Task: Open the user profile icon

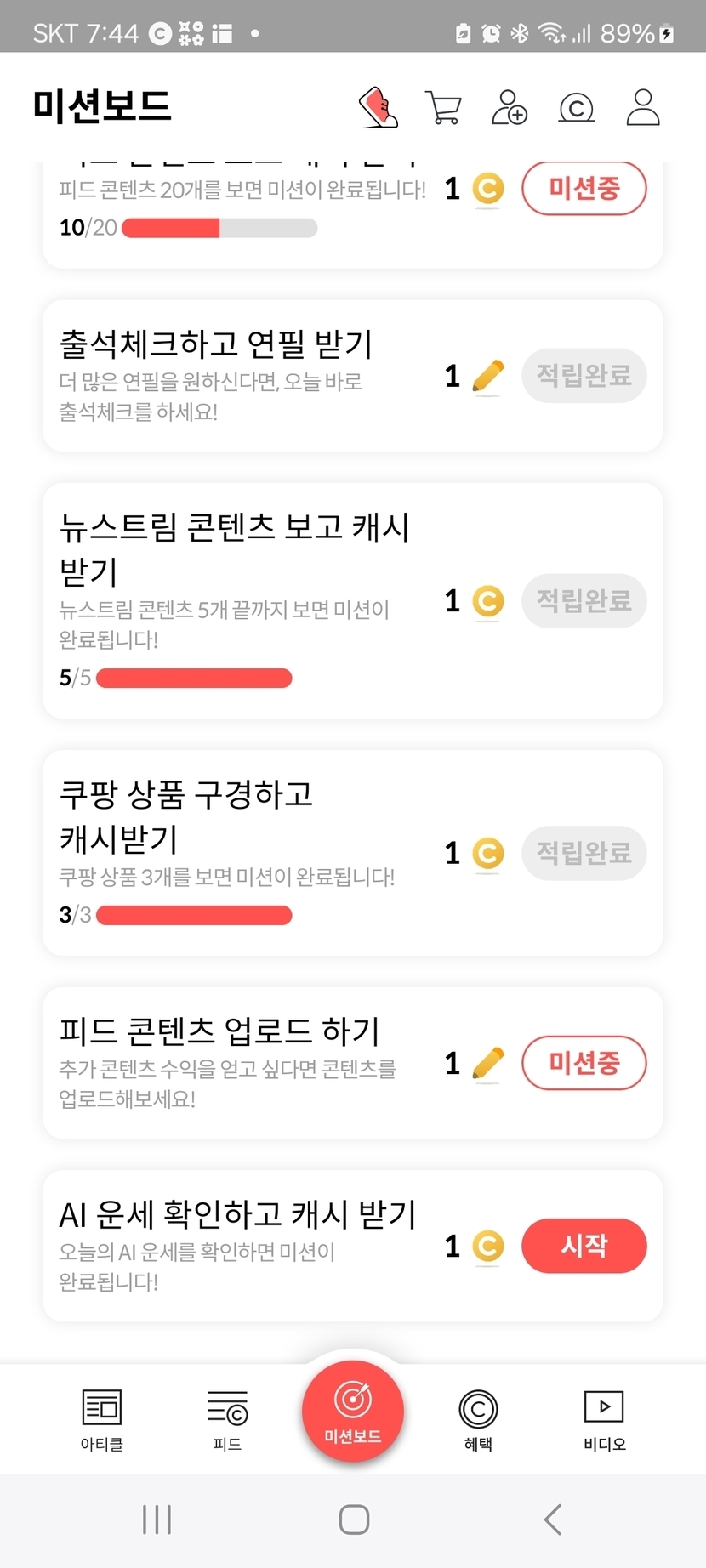Action: pyautogui.click(x=643, y=108)
